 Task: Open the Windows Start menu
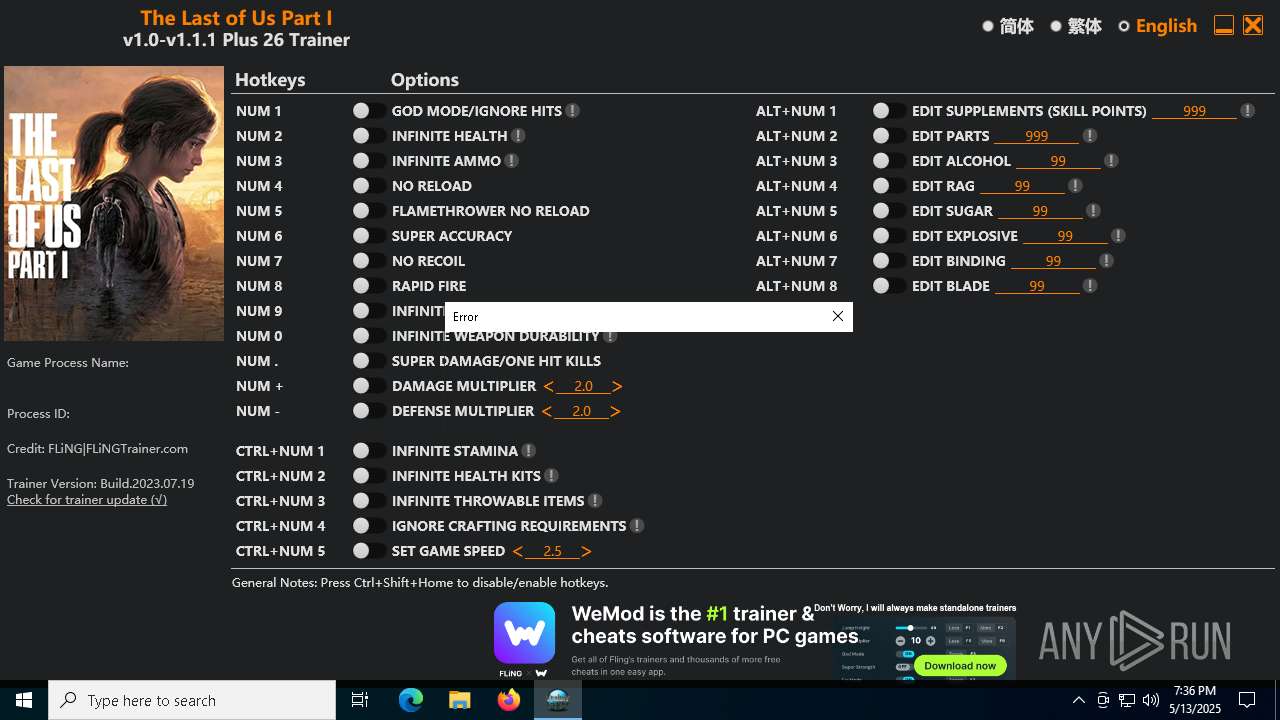24,700
